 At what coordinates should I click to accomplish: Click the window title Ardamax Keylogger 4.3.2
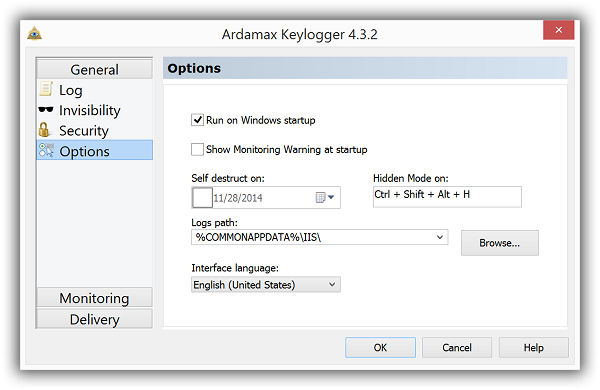pyautogui.click(x=300, y=34)
